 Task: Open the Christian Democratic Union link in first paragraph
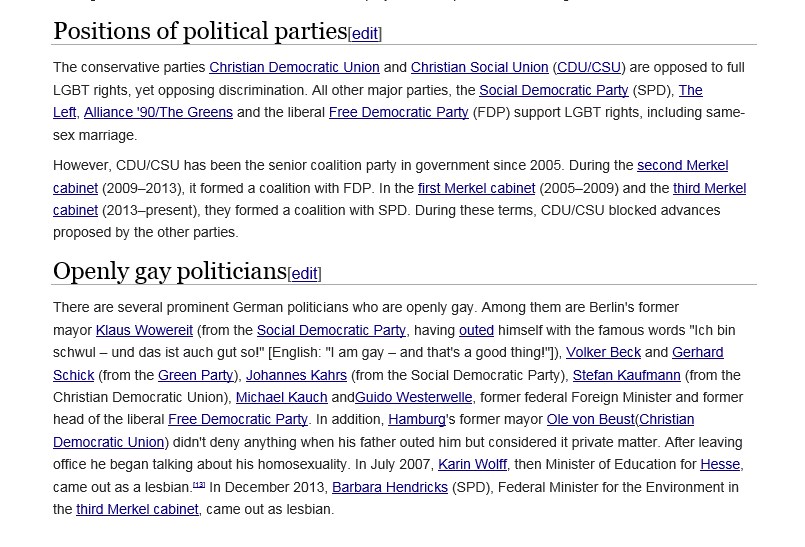(294, 67)
